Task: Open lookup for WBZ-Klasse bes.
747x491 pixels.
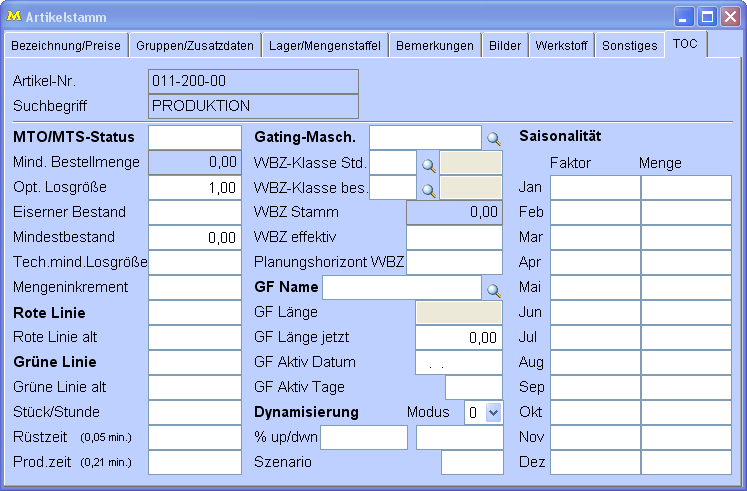Action: coord(428,188)
